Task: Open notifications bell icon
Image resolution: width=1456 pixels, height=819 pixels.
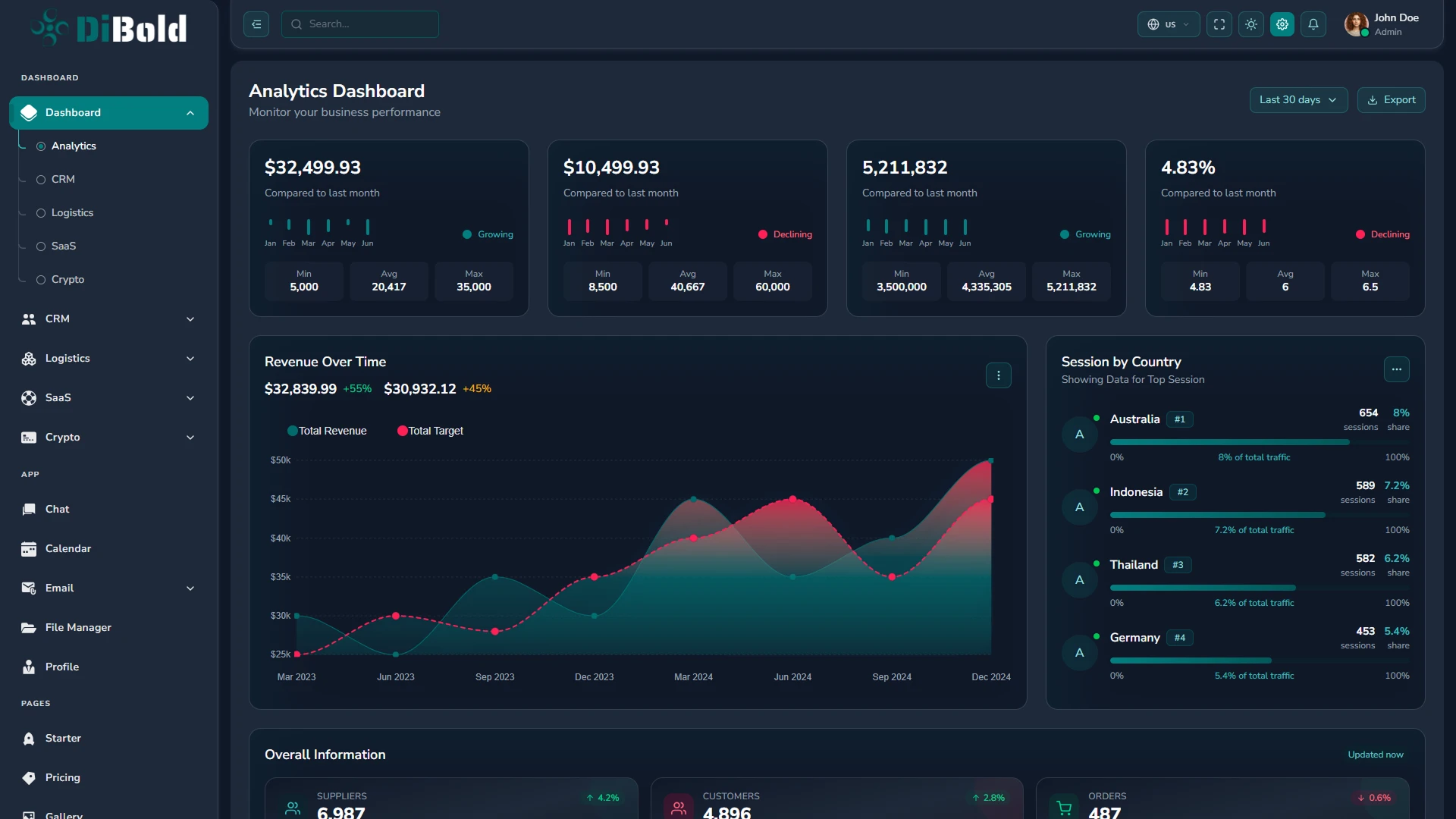Action: pyautogui.click(x=1313, y=24)
